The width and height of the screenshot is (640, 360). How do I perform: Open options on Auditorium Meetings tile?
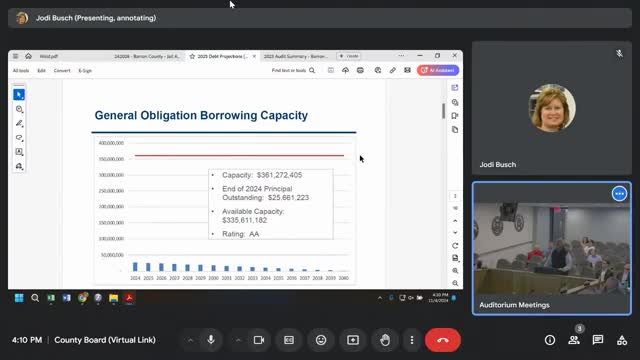click(619, 193)
